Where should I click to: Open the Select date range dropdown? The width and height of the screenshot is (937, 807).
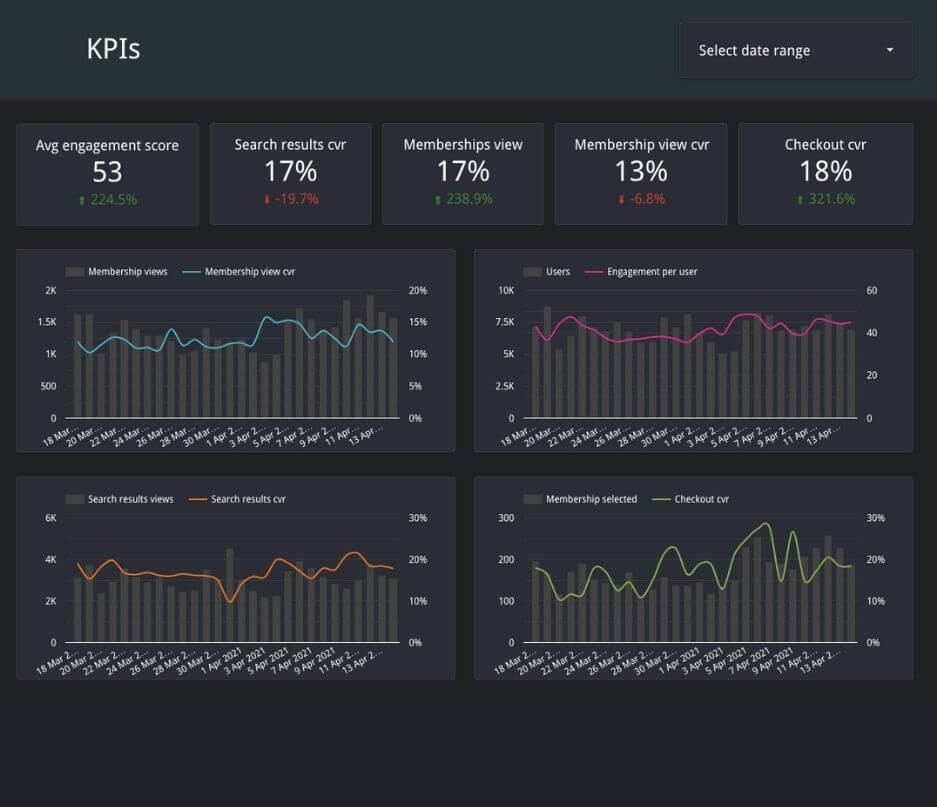796,50
